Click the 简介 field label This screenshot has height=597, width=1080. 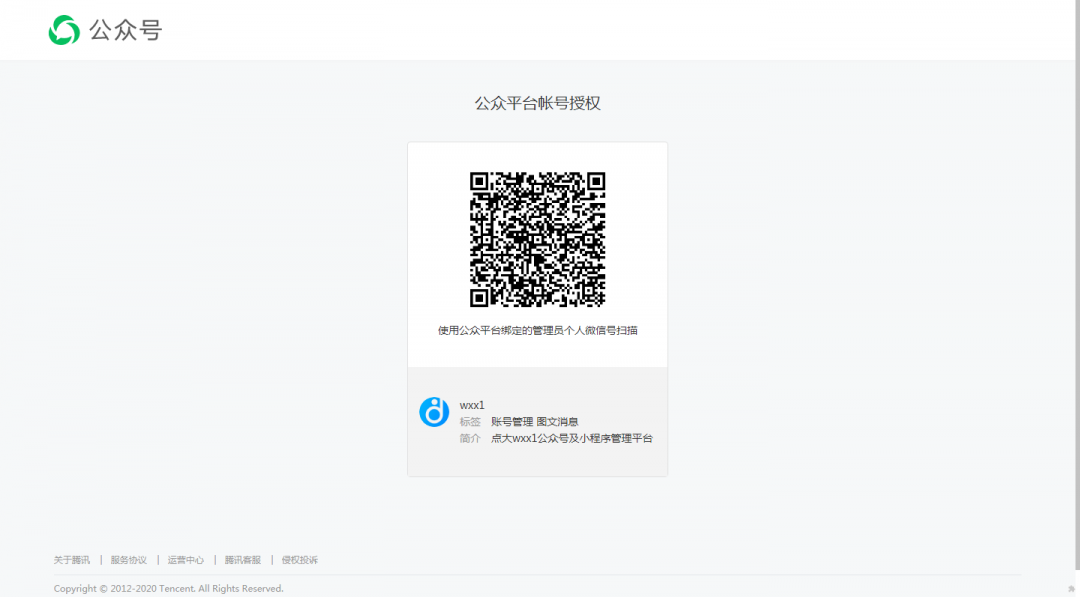(x=470, y=438)
